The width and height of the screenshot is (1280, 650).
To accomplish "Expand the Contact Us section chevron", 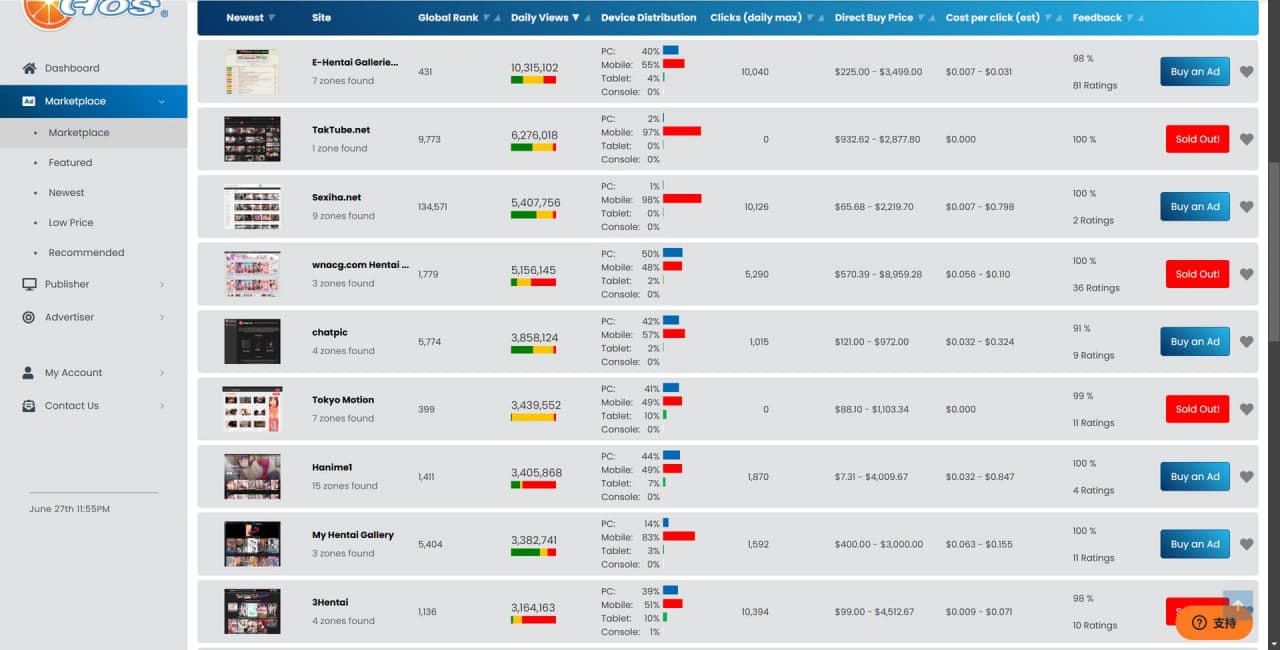I will (x=162, y=406).
